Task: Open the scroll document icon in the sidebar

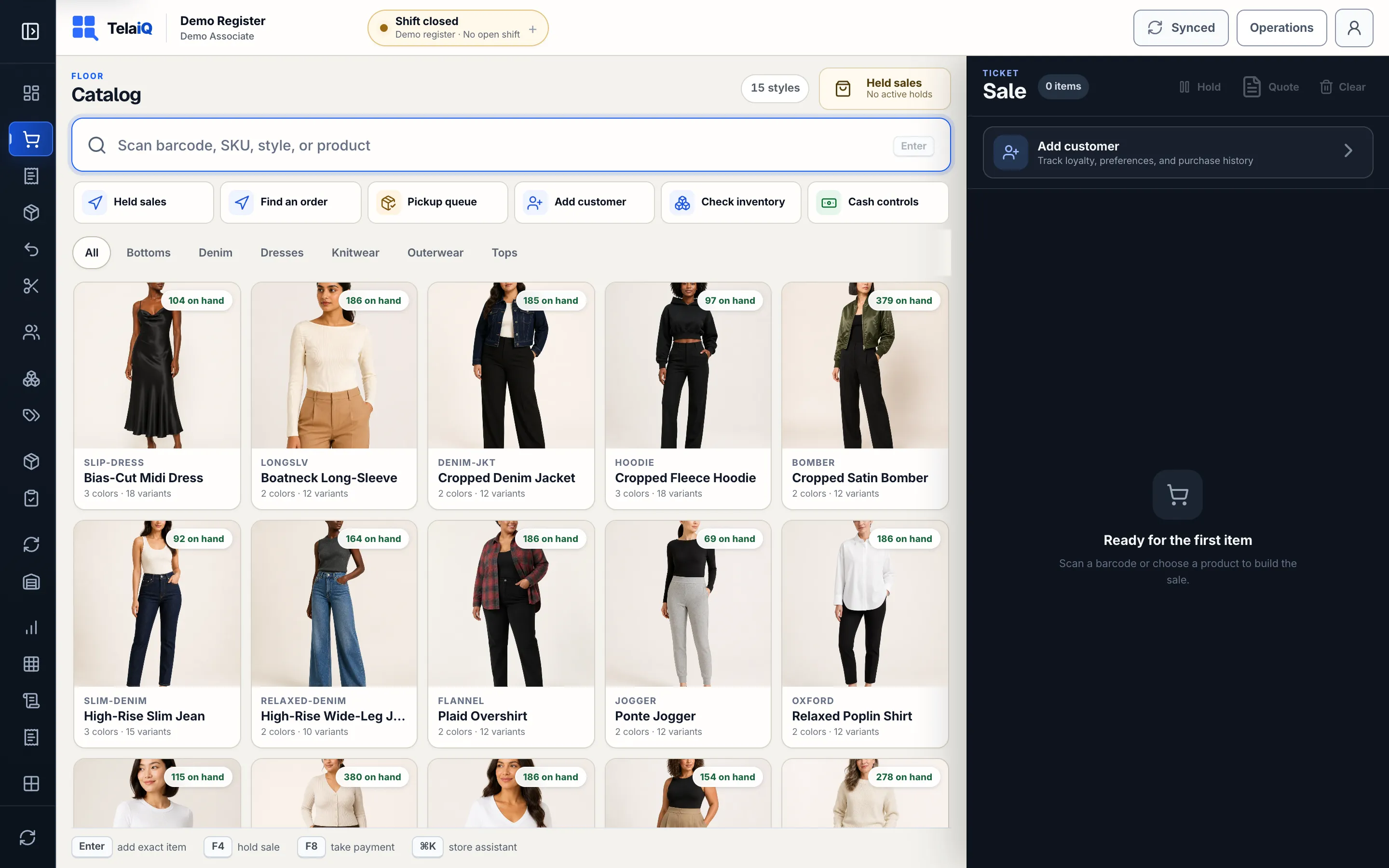Action: coord(31,701)
